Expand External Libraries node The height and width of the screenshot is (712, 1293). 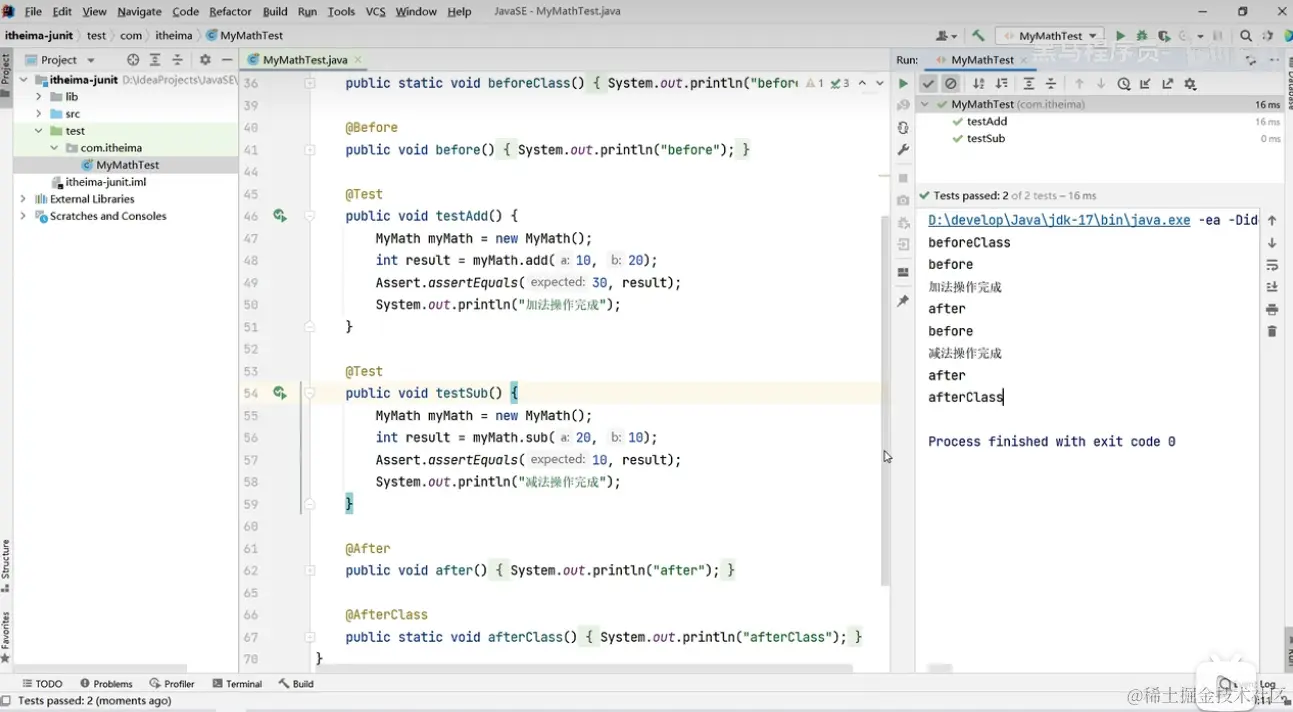(23, 199)
